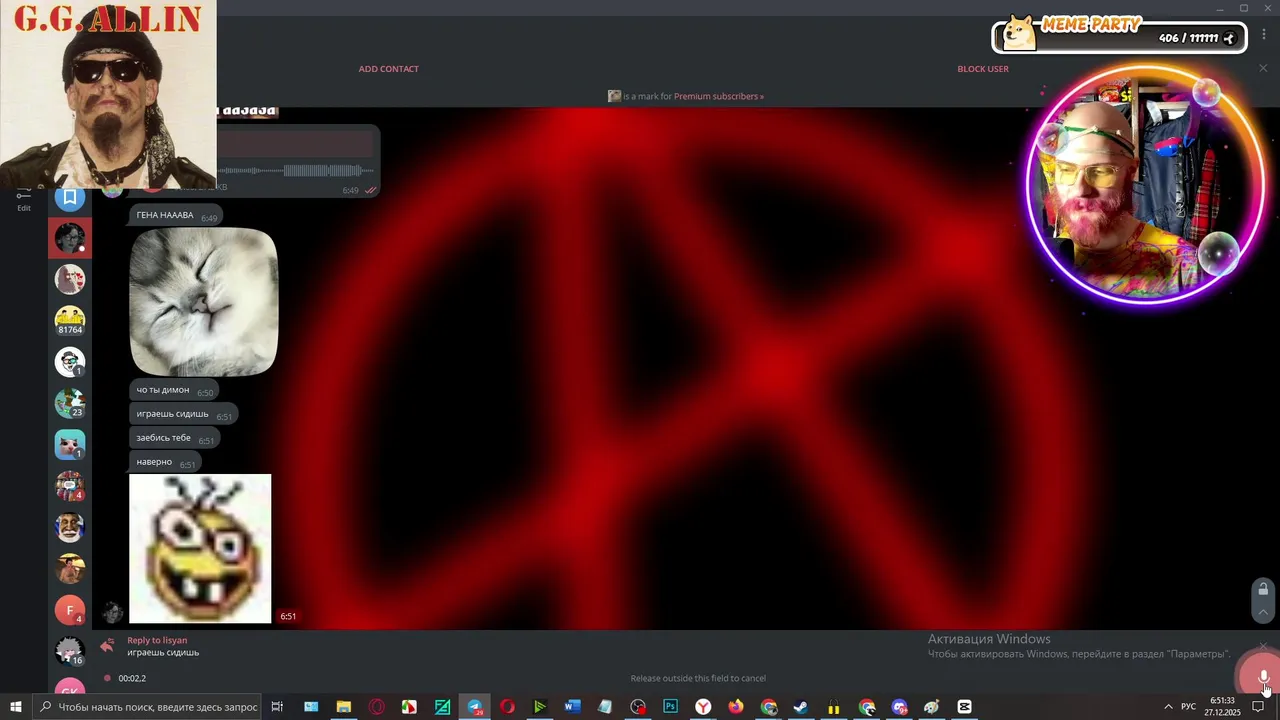Open File Explorer from the taskbar
1280x720 pixels.
(x=344, y=707)
